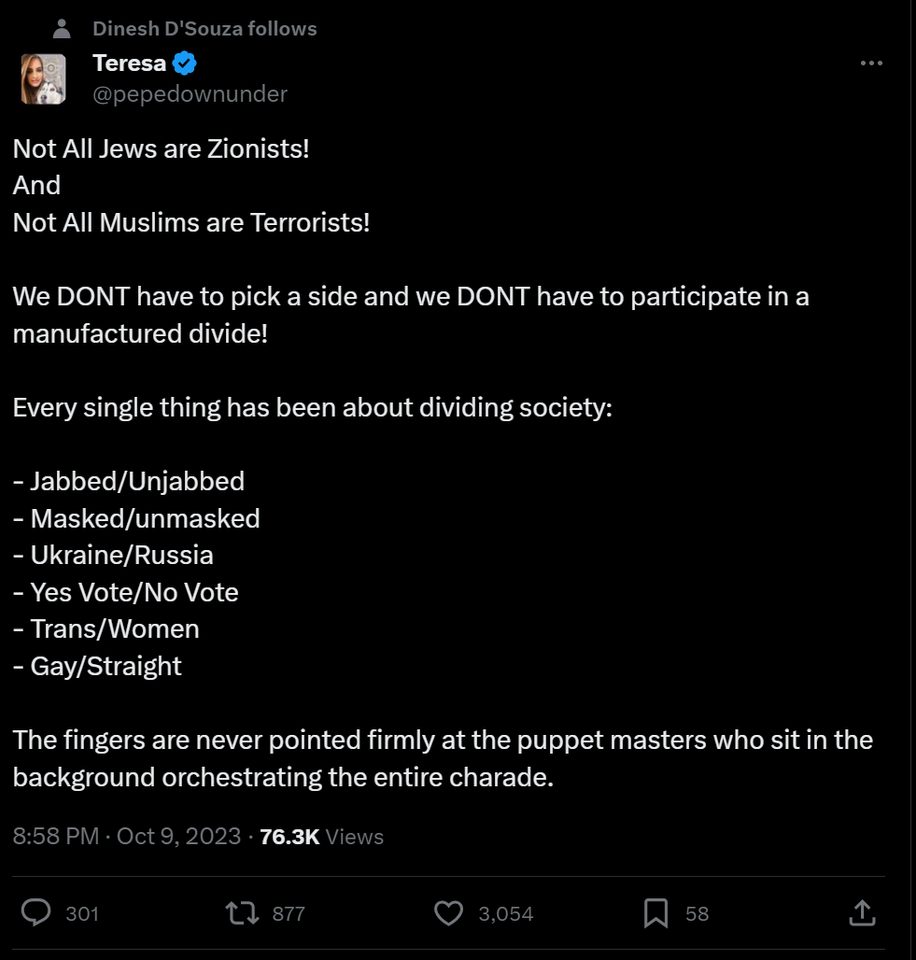Bookmark the tweet using the bookmark icon
Viewport: 916px width, 960px height.
pyautogui.click(x=656, y=913)
